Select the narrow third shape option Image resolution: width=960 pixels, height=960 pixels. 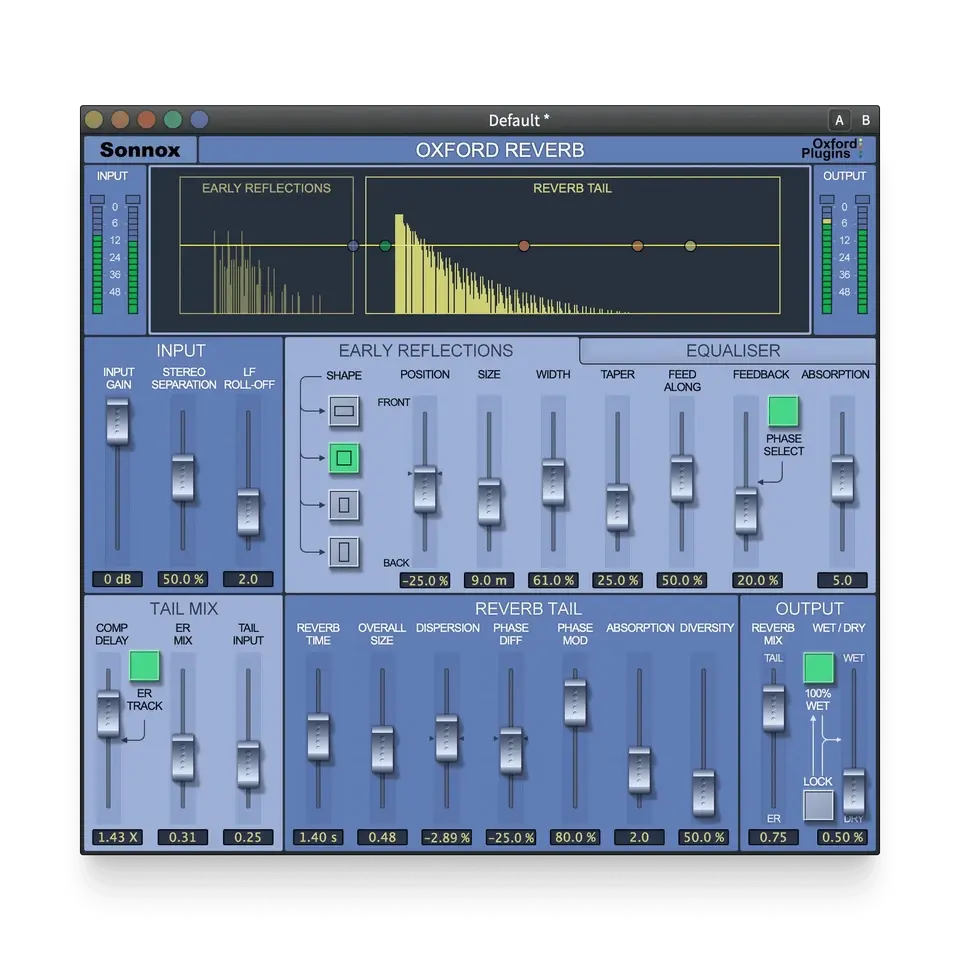(344, 505)
